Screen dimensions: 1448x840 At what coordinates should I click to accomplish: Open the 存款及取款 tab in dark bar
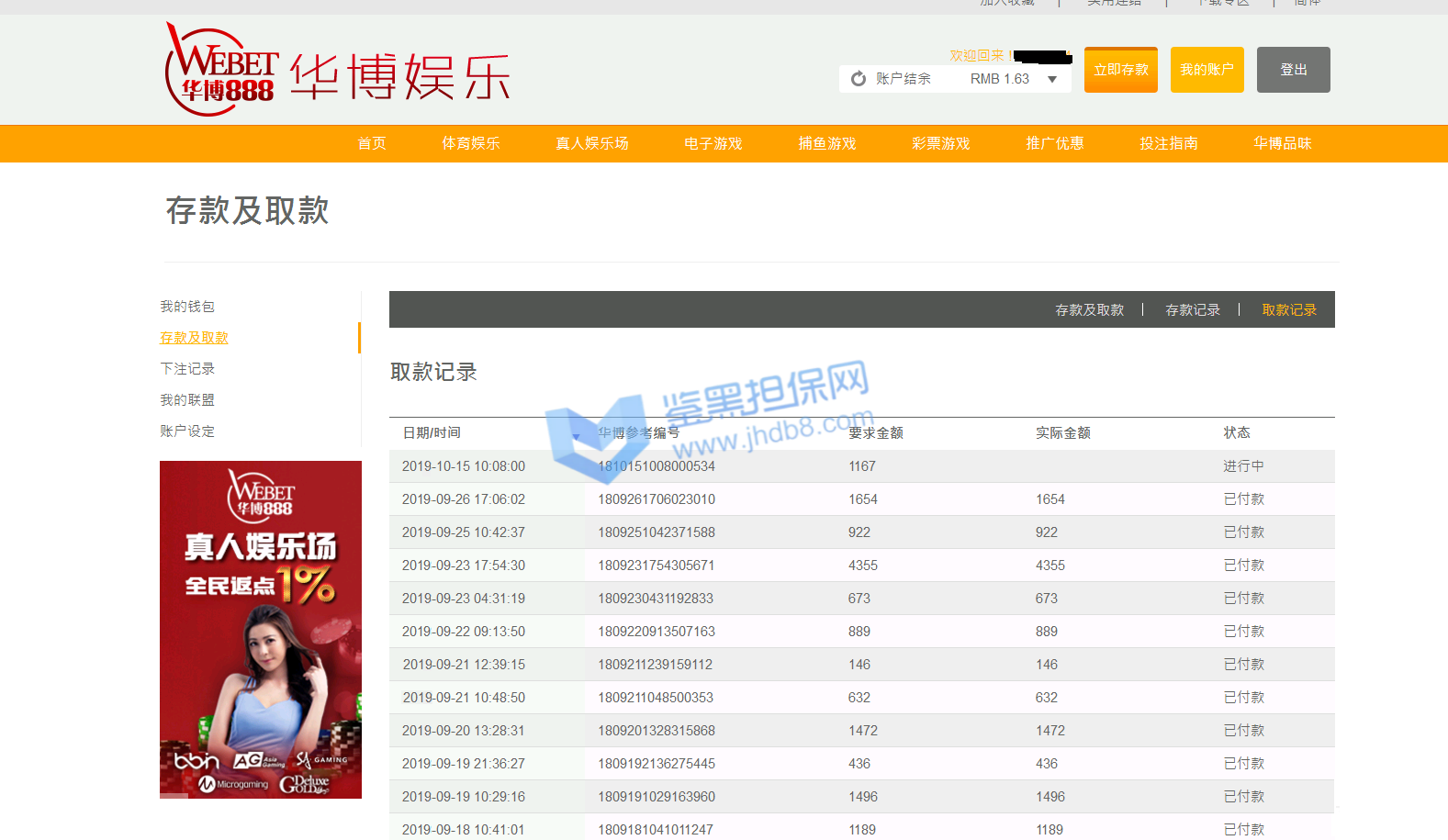[x=1089, y=310]
